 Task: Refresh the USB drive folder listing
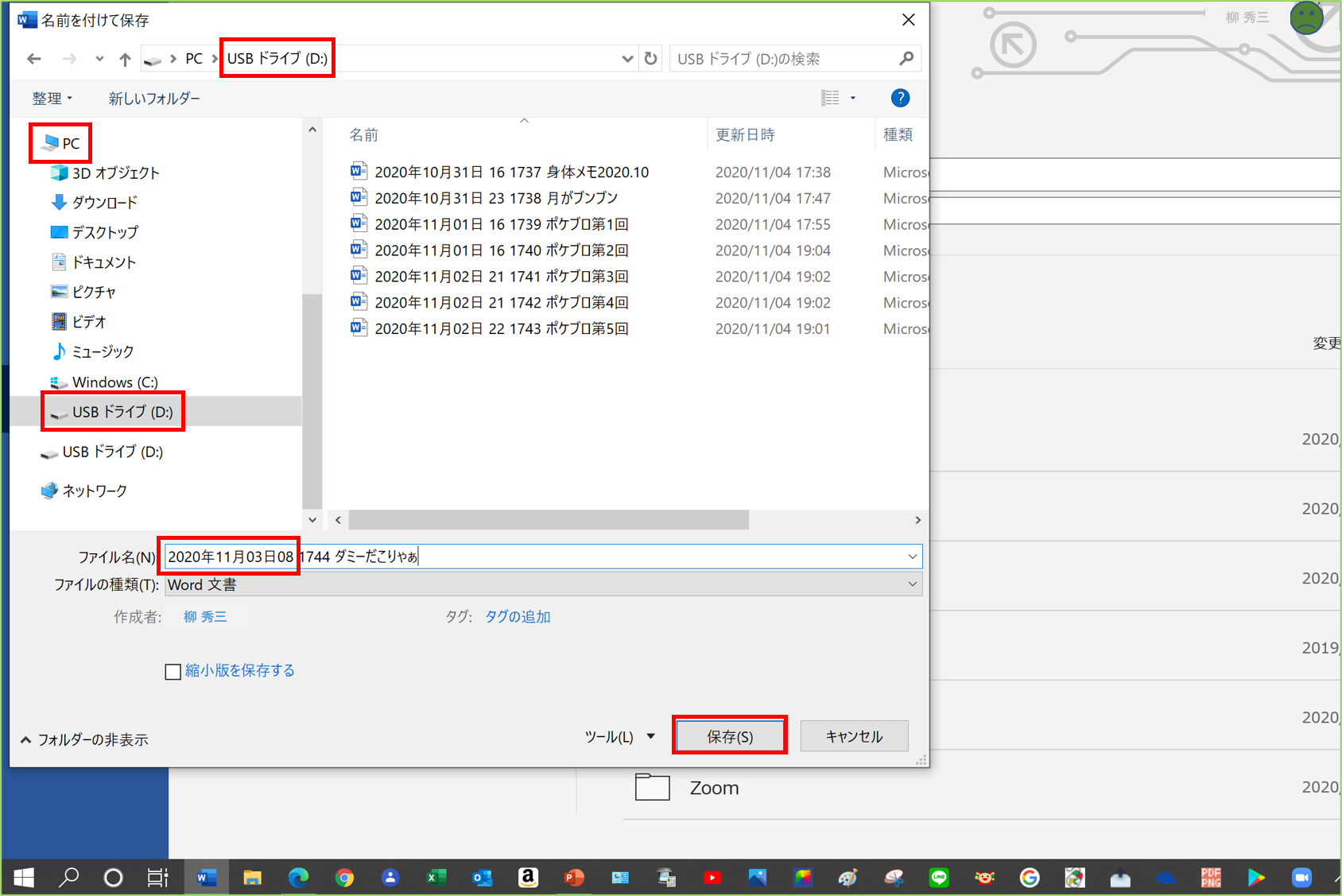(x=651, y=59)
